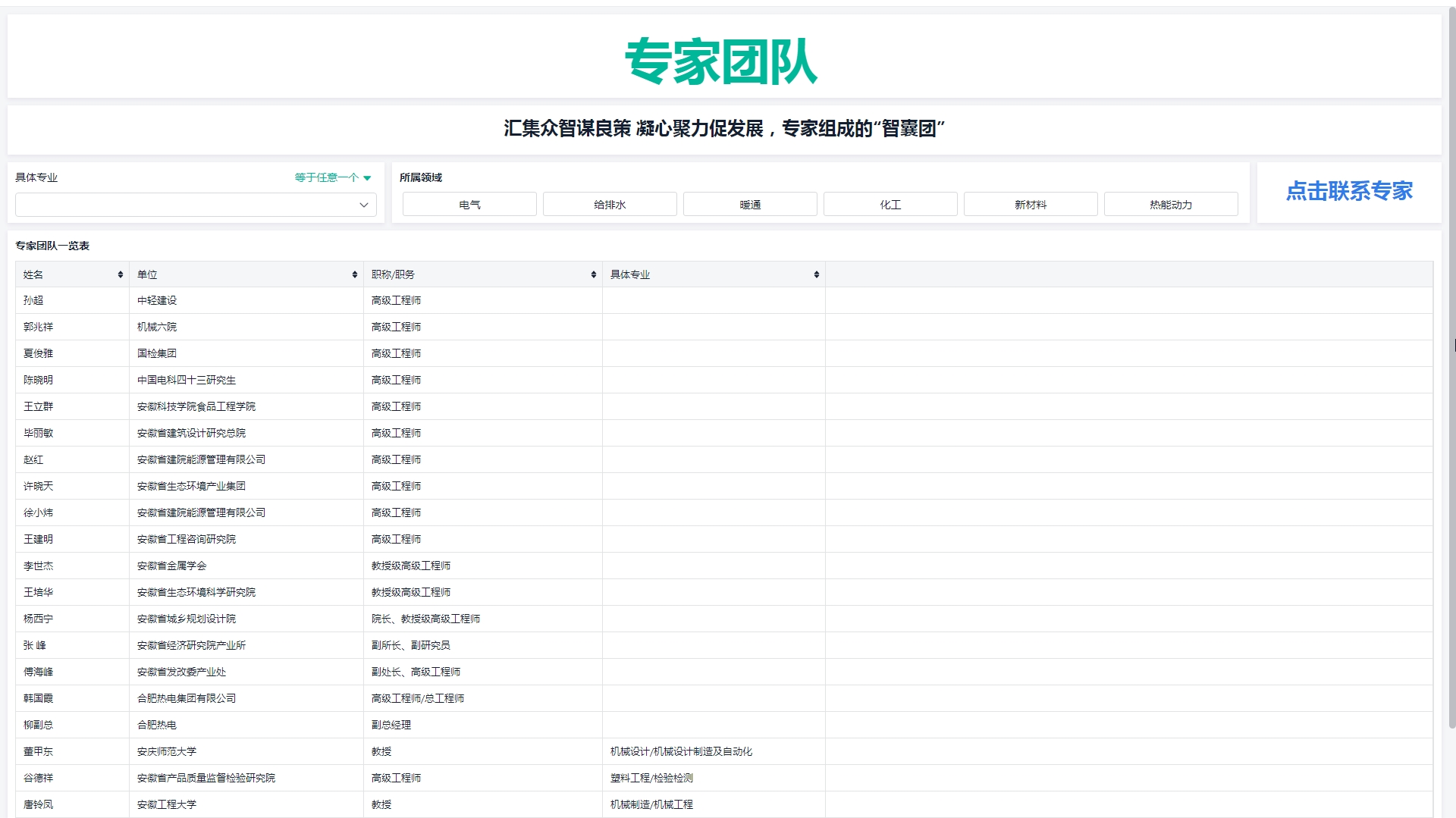Sort table by 单位 column sort icon

[355, 274]
